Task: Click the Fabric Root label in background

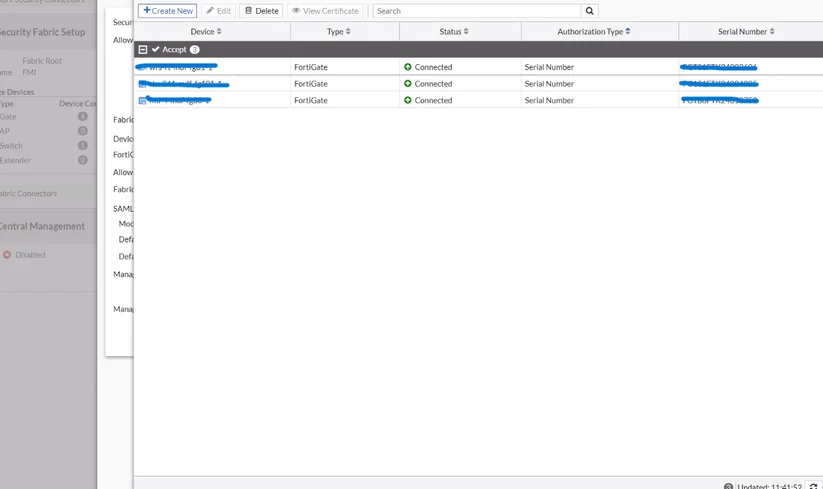Action: click(42, 61)
